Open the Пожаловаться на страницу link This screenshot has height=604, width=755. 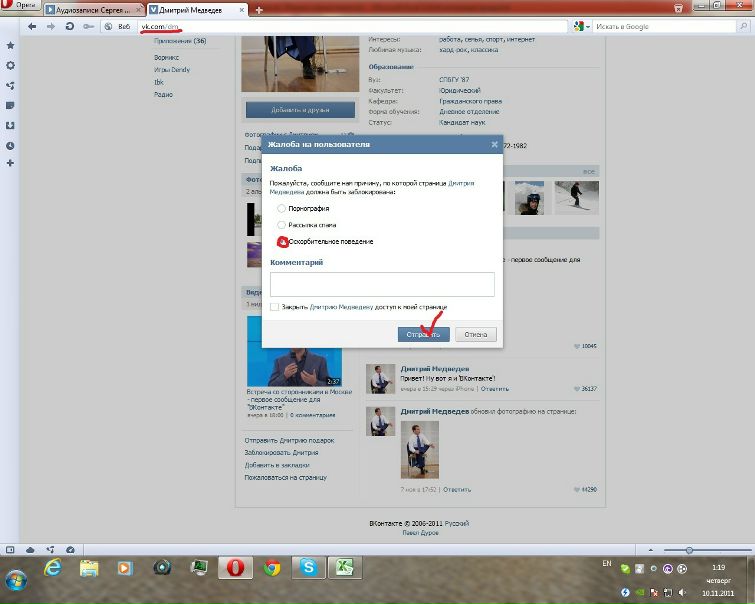tap(286, 477)
